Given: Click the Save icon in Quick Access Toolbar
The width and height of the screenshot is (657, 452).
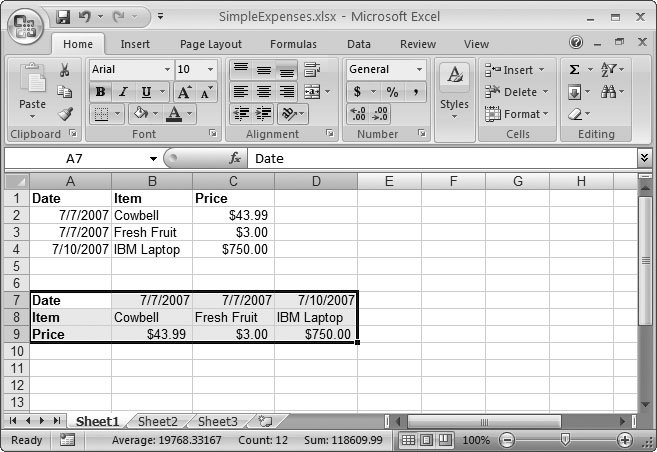Looking at the screenshot, I should [x=63, y=17].
